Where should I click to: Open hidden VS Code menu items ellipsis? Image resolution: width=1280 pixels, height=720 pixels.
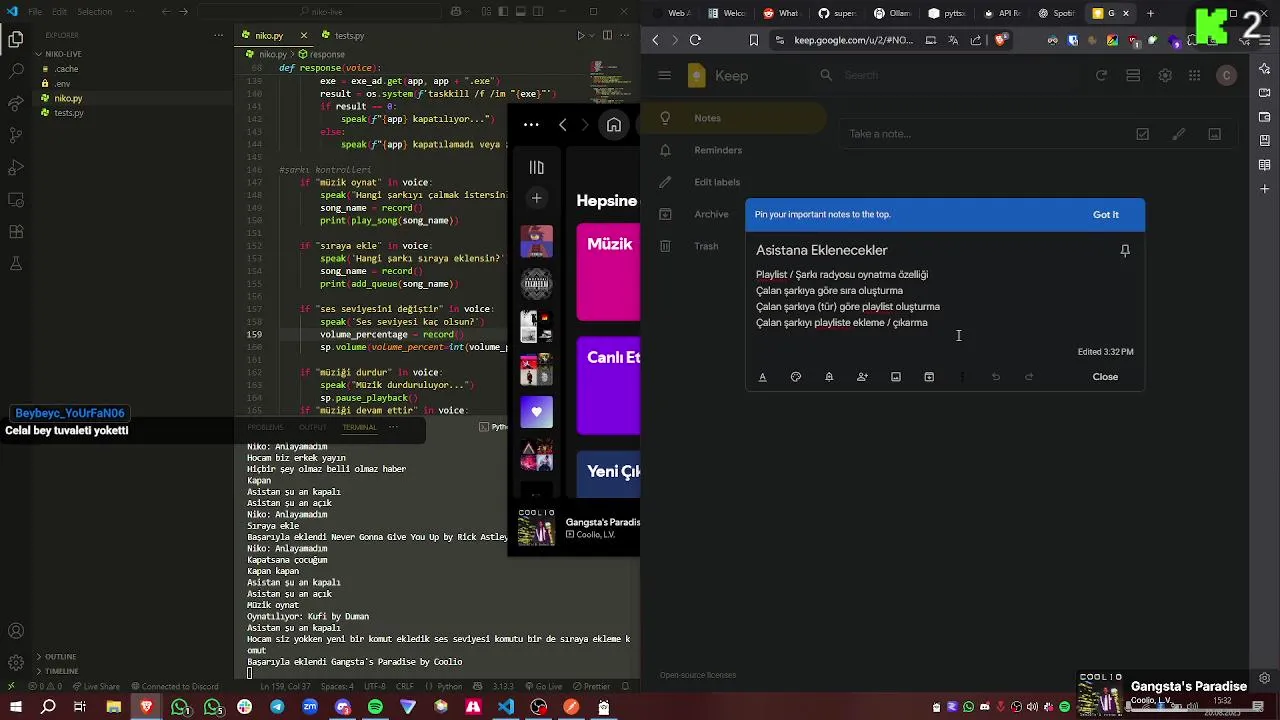130,12
